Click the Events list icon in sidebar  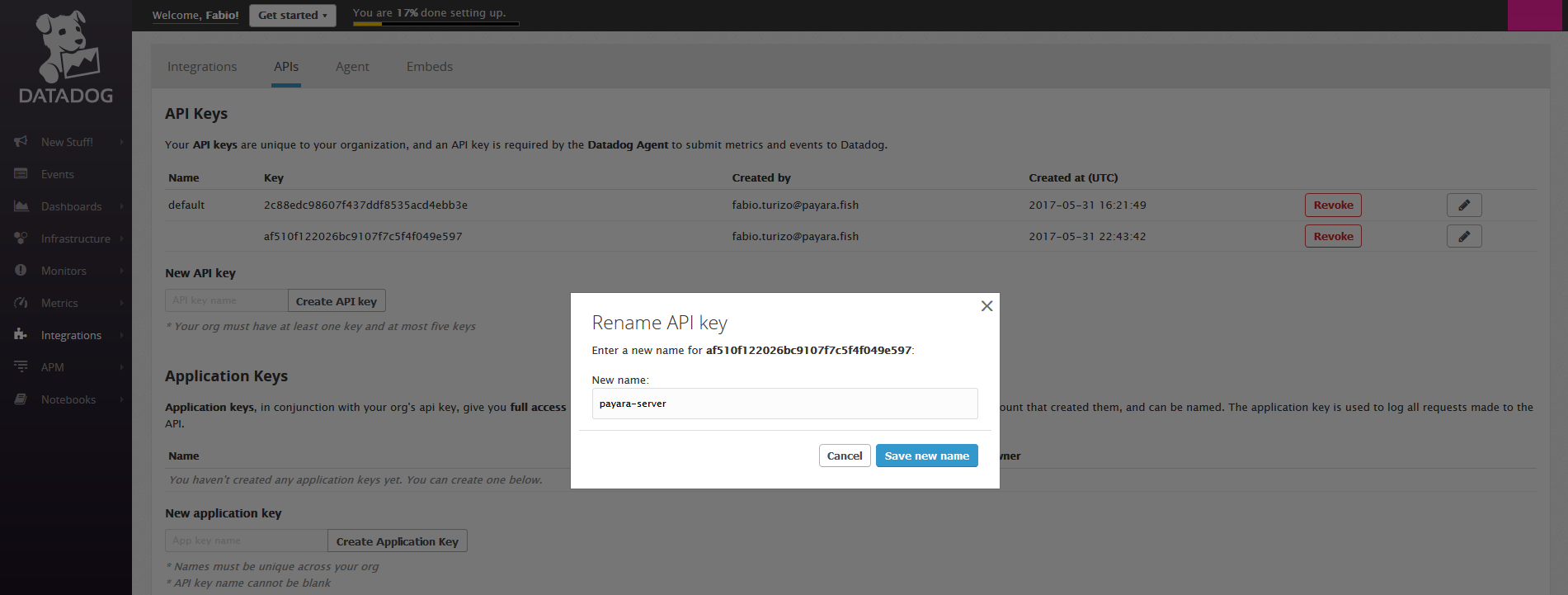pyautogui.click(x=21, y=174)
